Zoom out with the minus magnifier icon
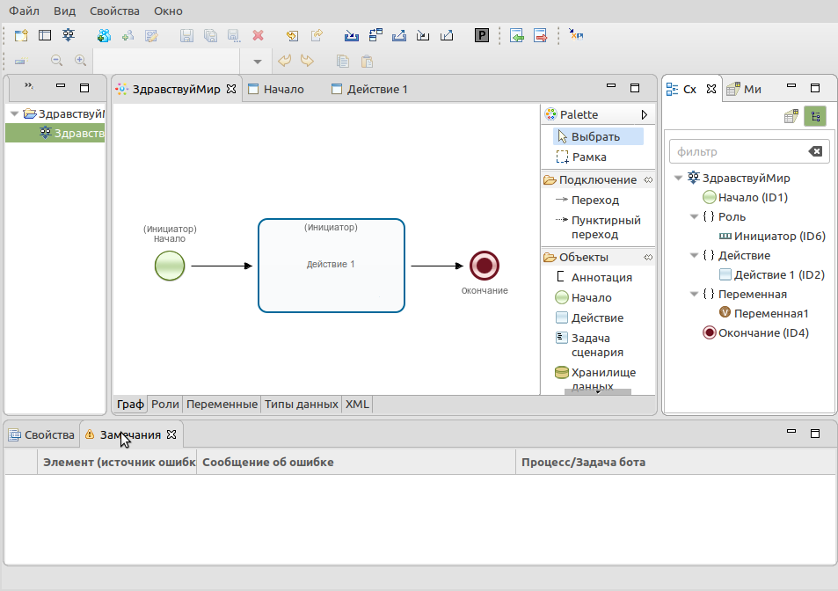The height and width of the screenshot is (591, 838). 57,61
